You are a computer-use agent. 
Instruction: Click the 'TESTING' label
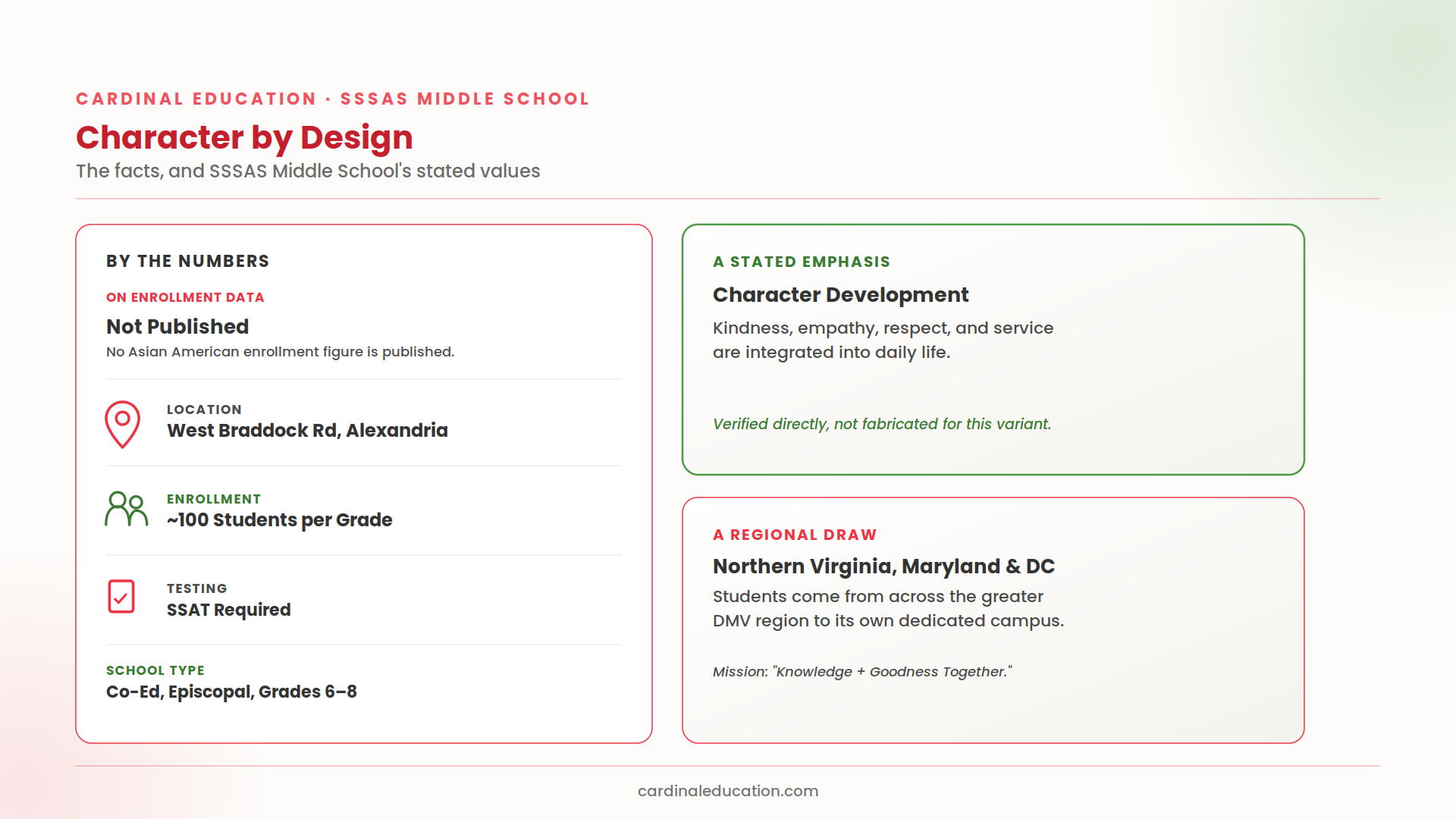click(197, 588)
